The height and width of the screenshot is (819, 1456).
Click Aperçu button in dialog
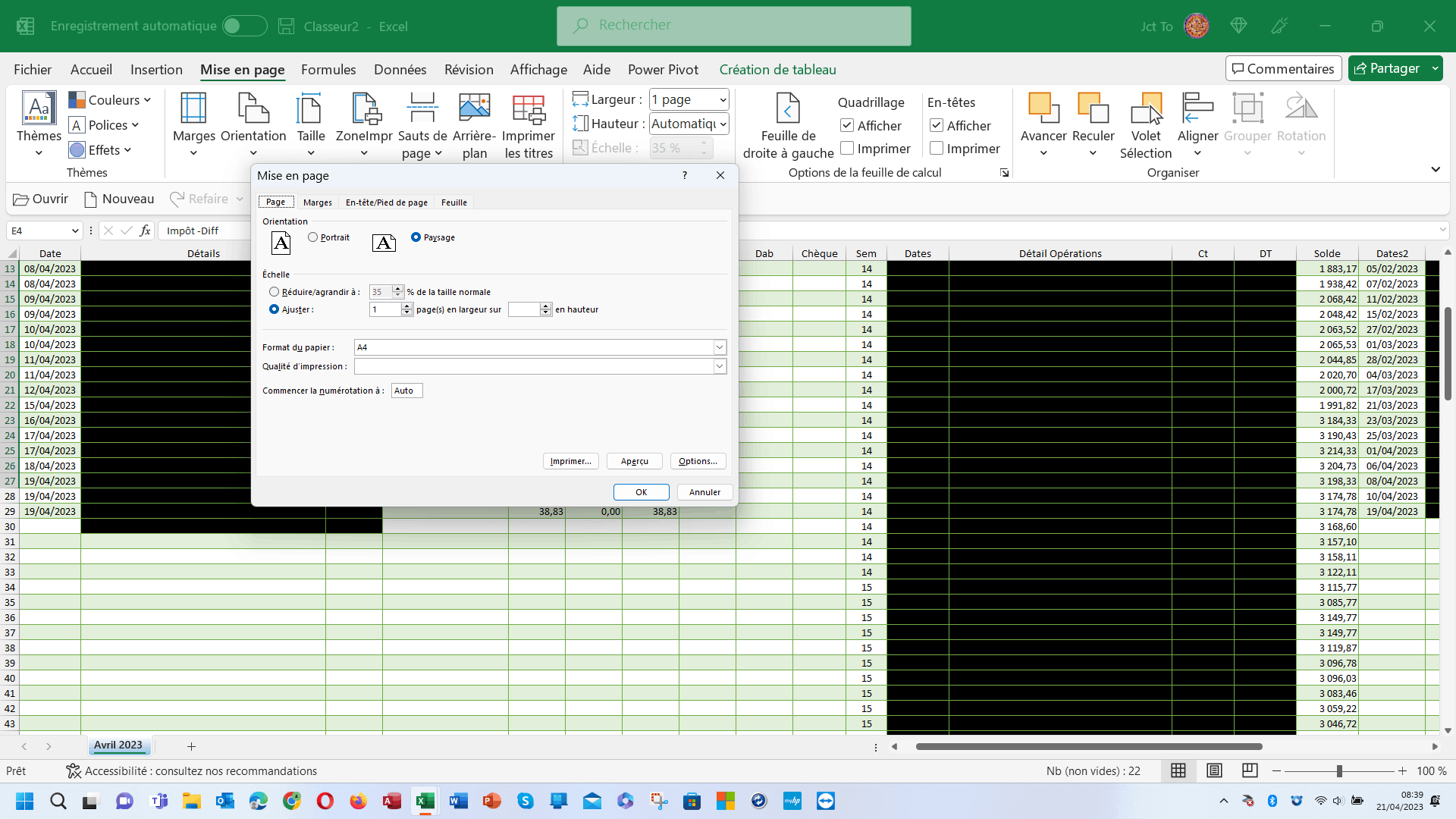click(x=634, y=461)
